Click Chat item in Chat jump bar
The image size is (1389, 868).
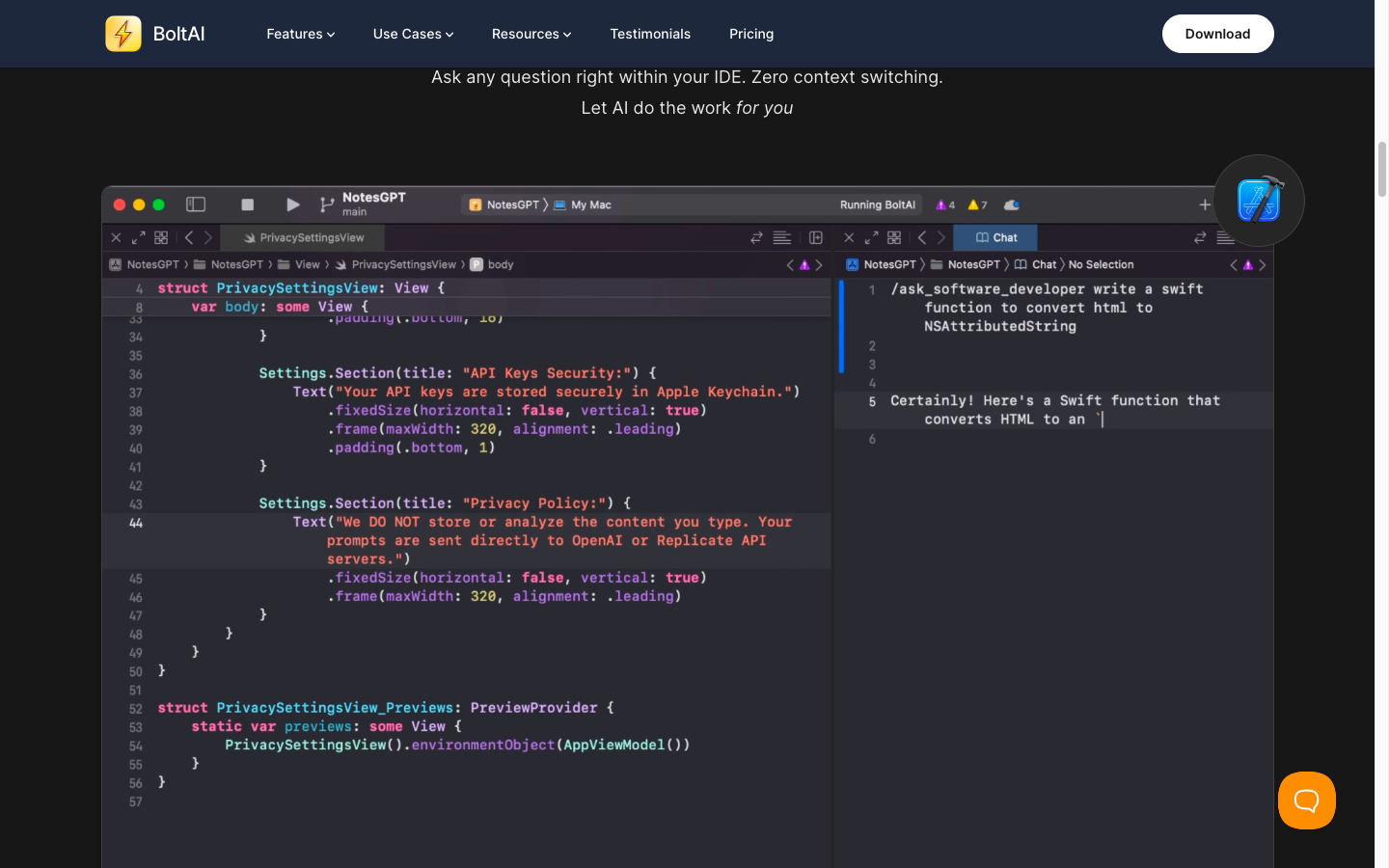1035,264
